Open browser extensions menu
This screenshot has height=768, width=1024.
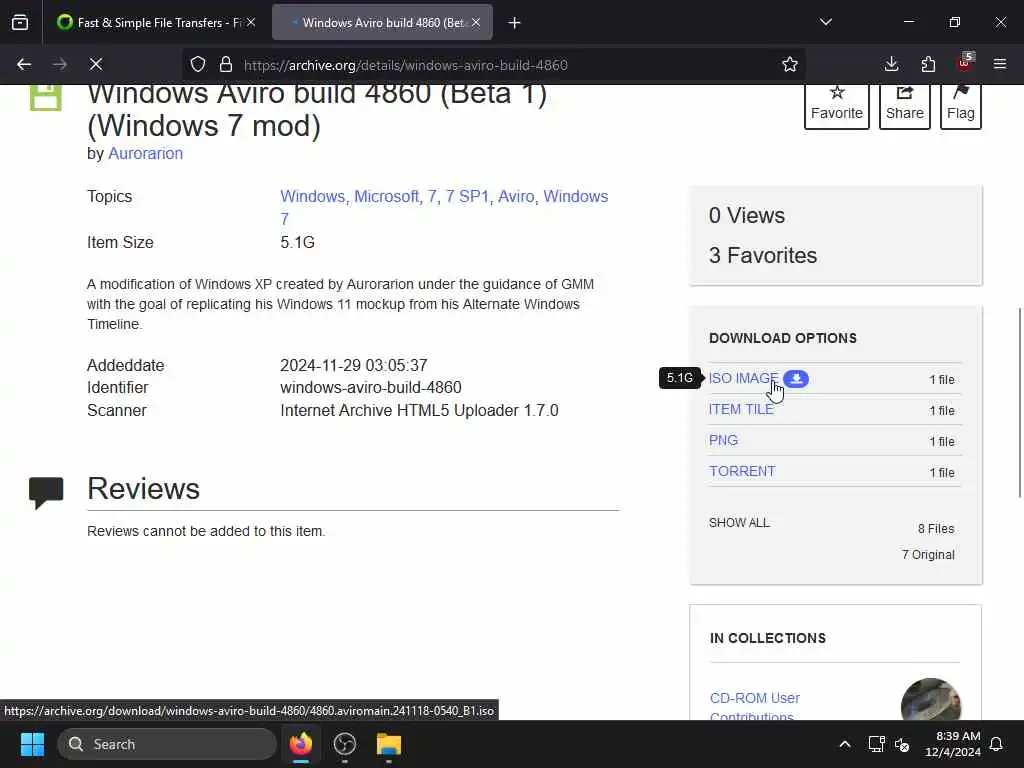coord(928,64)
